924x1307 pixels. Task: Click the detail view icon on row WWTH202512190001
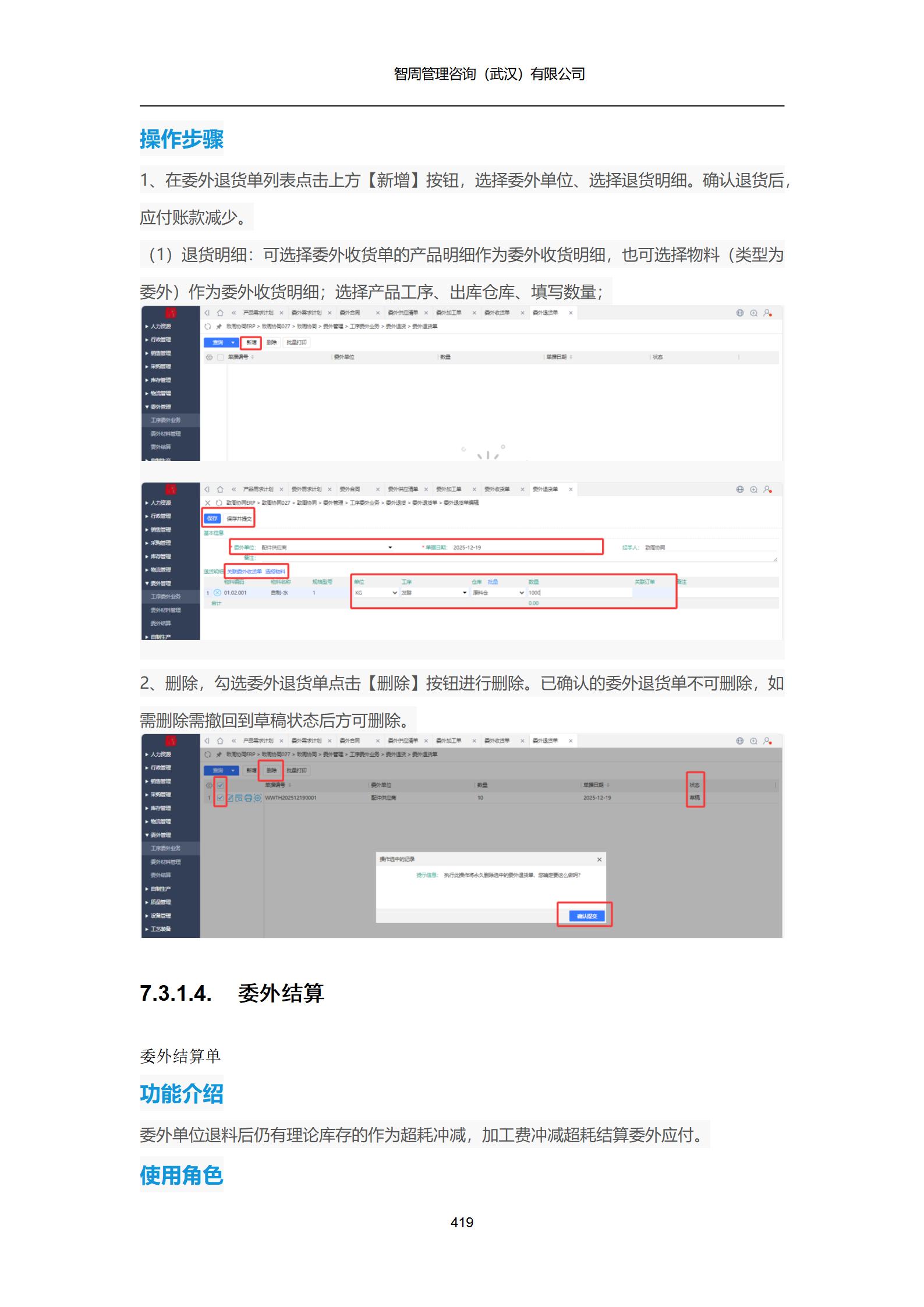[239, 798]
